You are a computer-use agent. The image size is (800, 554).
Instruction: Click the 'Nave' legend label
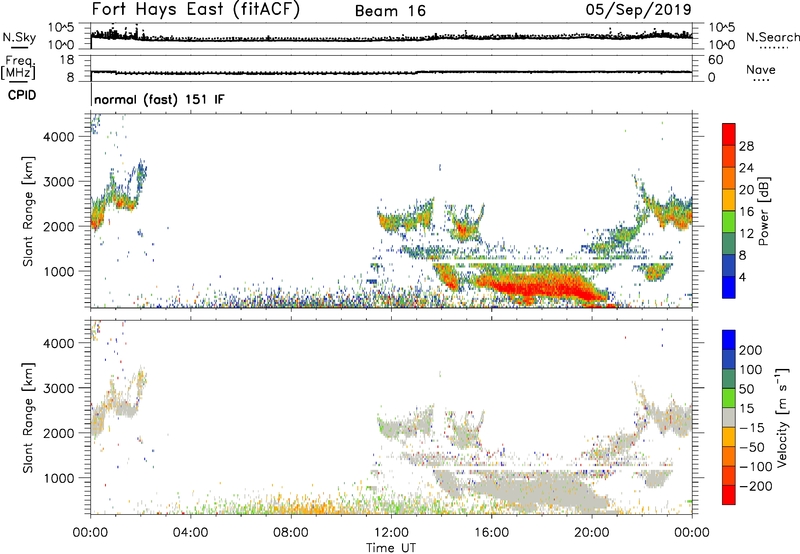coord(761,69)
